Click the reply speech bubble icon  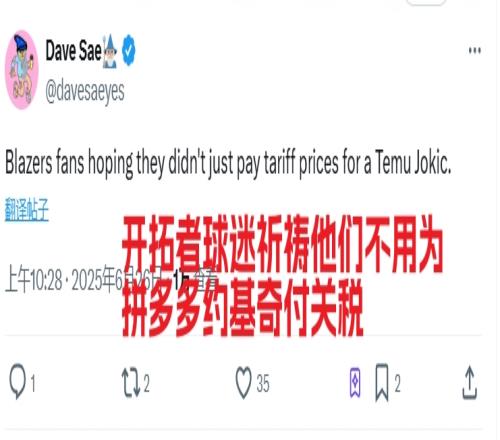17,382
